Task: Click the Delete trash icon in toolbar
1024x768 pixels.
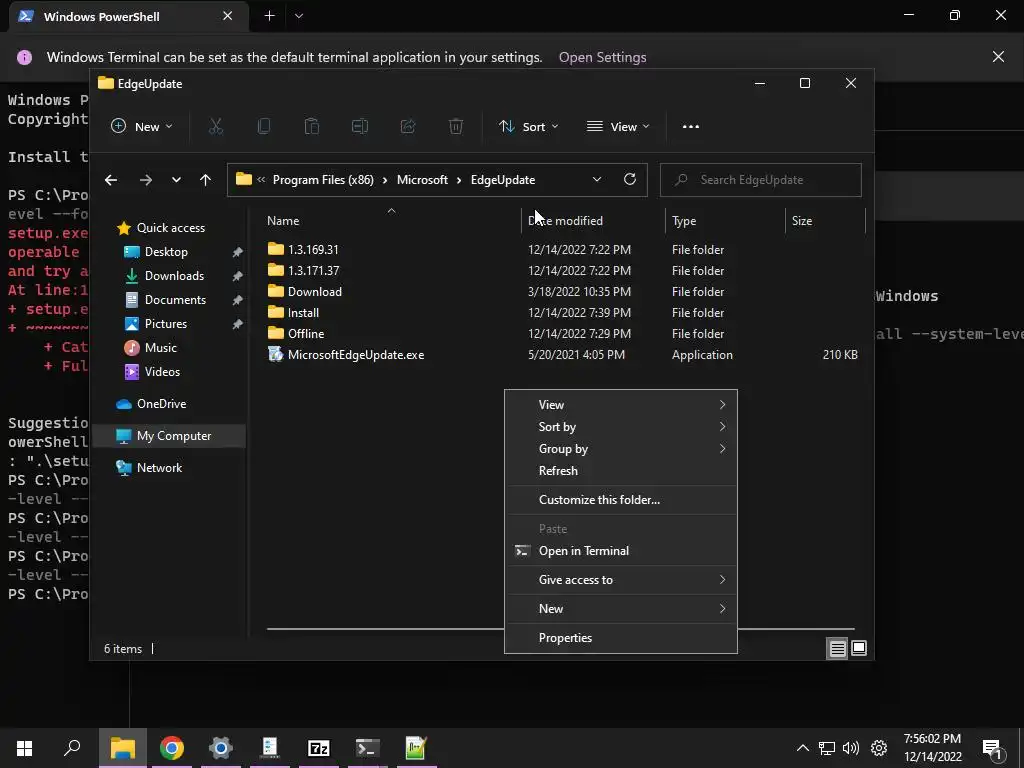Action: pyautogui.click(x=456, y=127)
